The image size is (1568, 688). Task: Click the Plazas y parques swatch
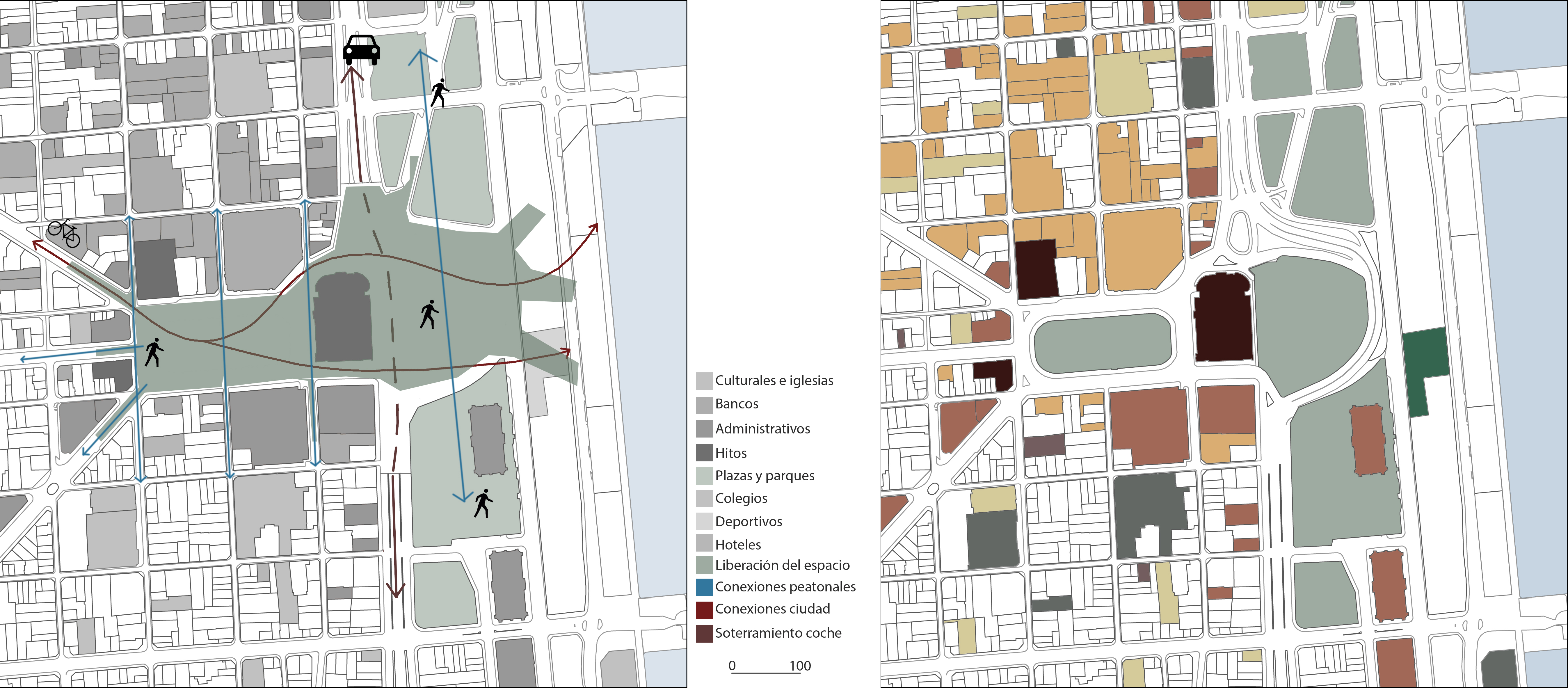point(704,476)
